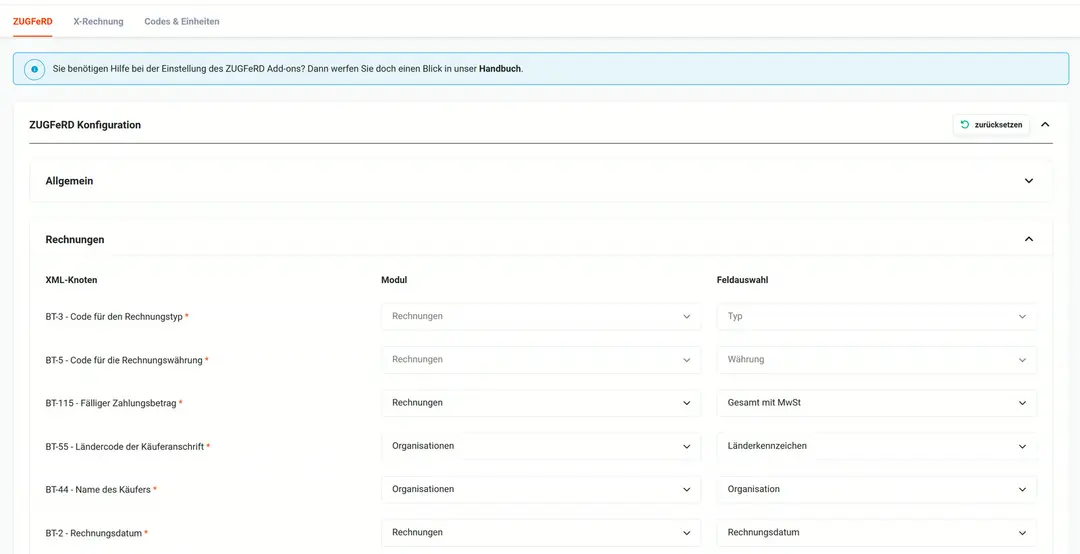Screen dimensions: 1080x554
Task: Click the Allgemein section title
Action: pyautogui.click(x=70, y=181)
